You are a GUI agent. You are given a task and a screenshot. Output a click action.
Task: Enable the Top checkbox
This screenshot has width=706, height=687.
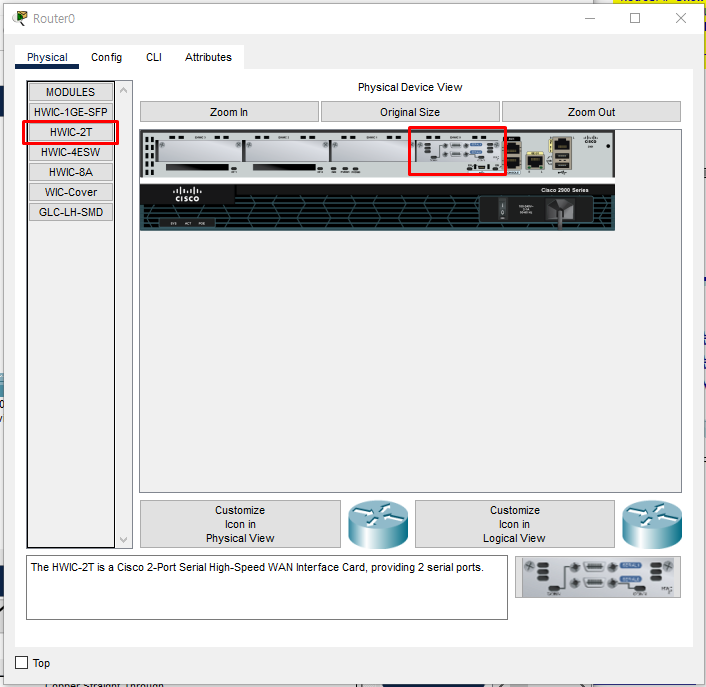[21, 662]
